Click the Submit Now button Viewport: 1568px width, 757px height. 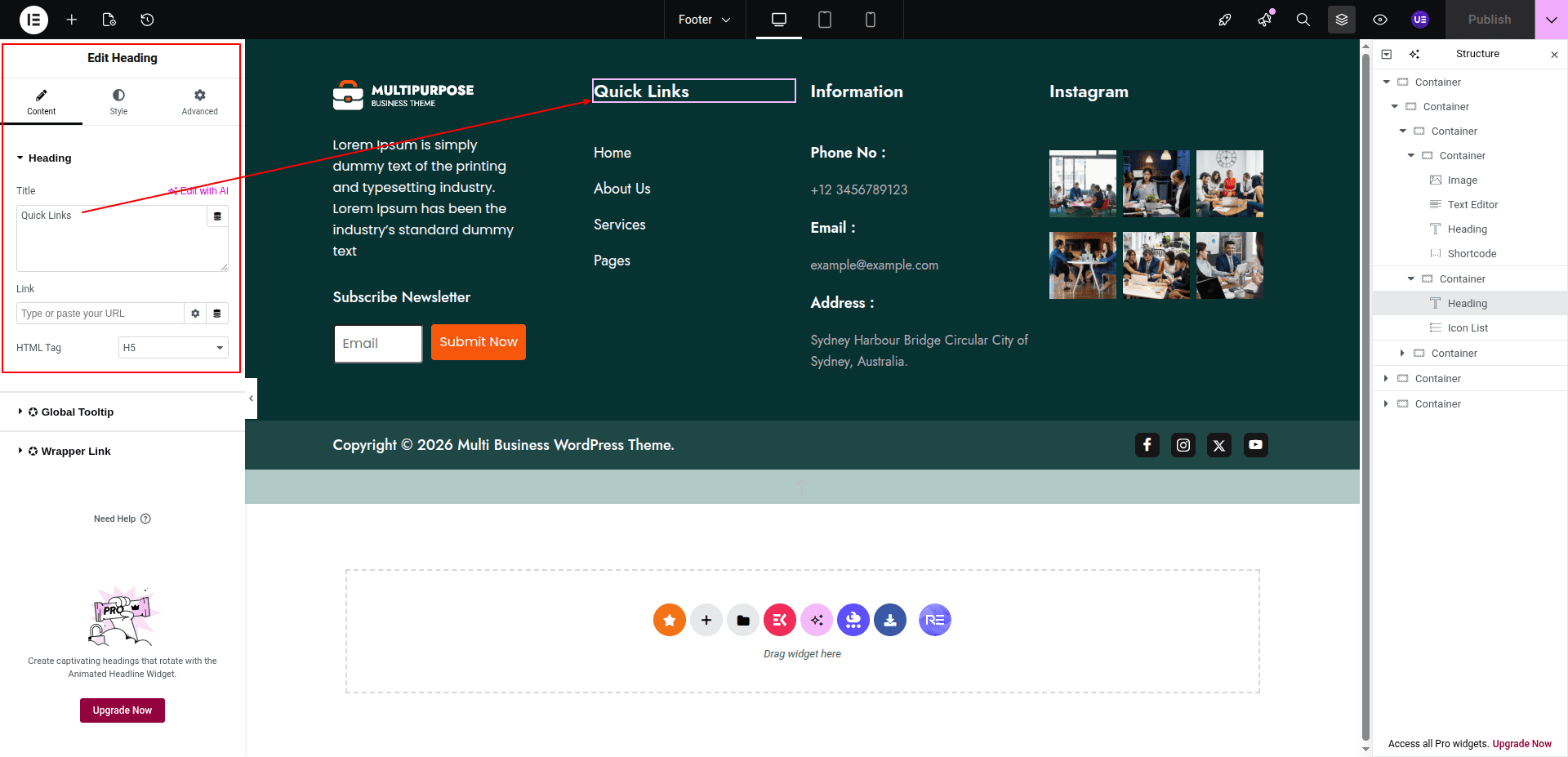tap(479, 342)
